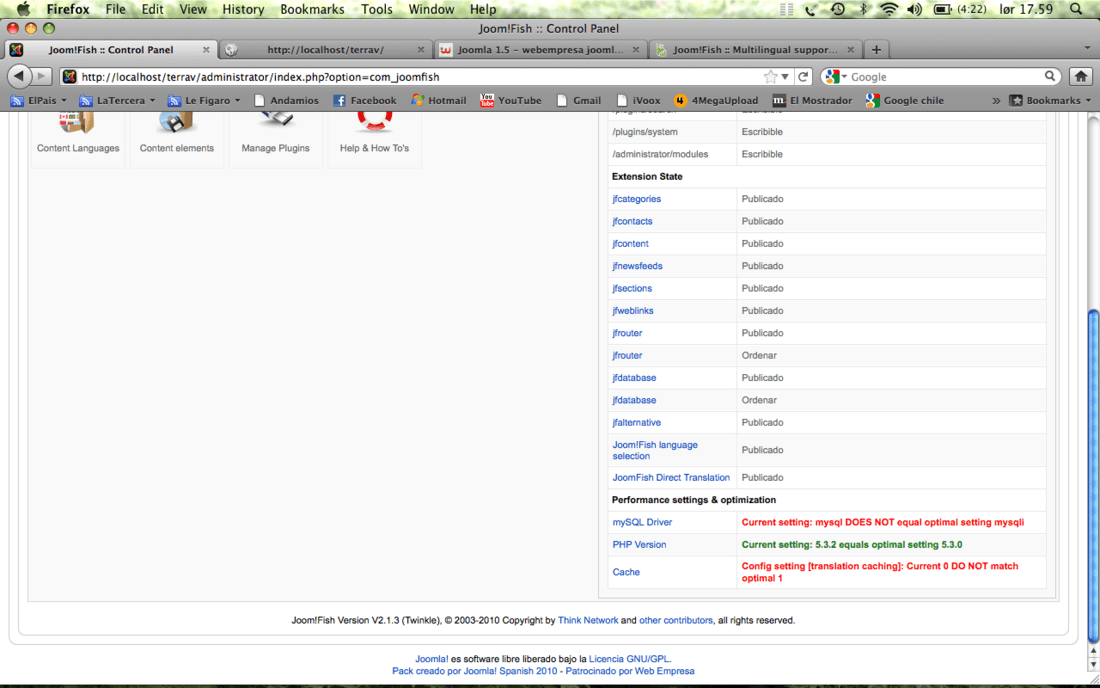Click the battery status icon

[x=942, y=9]
